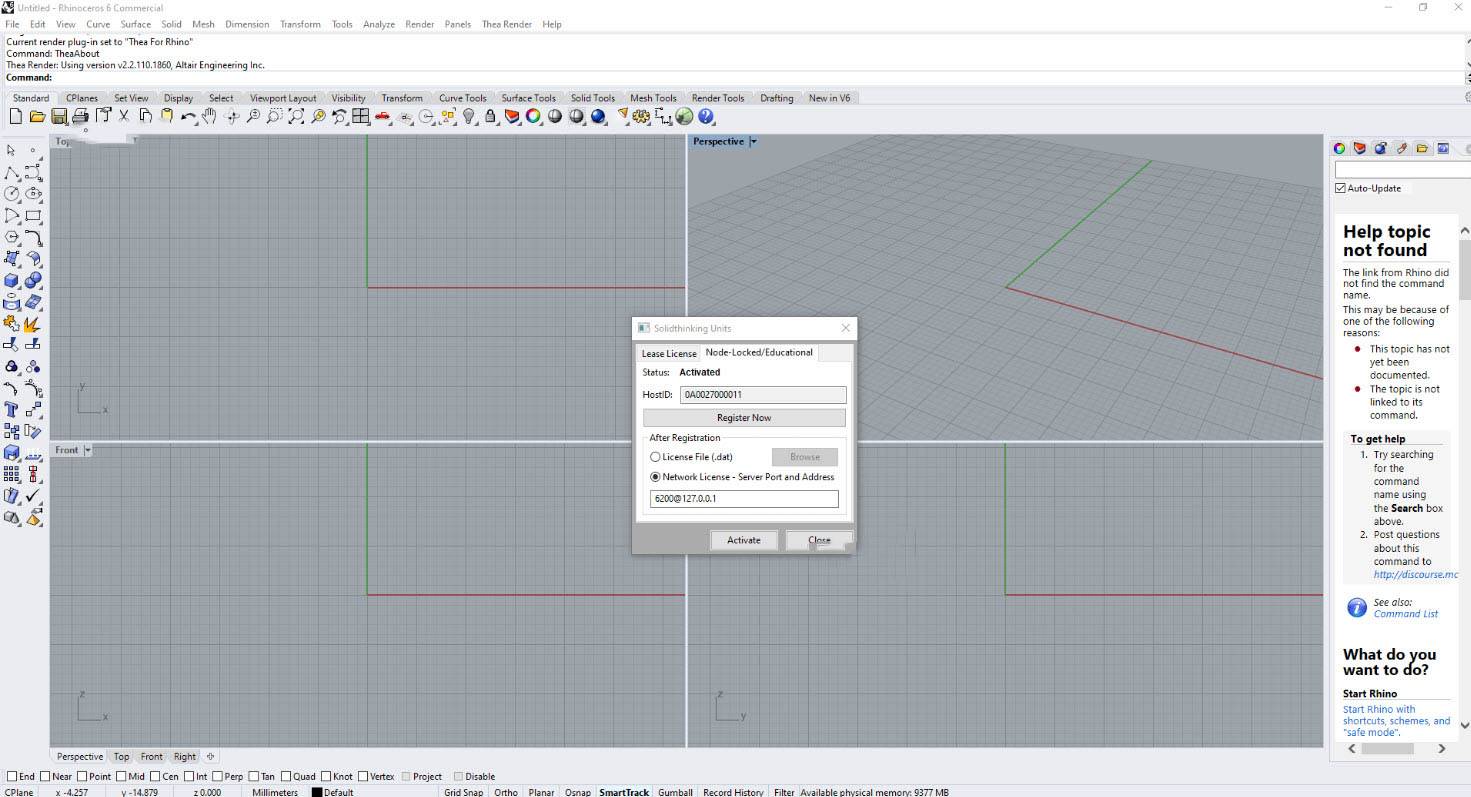Enable the End osnap checkbox
Image resolution: width=1471 pixels, height=797 pixels.
point(12,776)
